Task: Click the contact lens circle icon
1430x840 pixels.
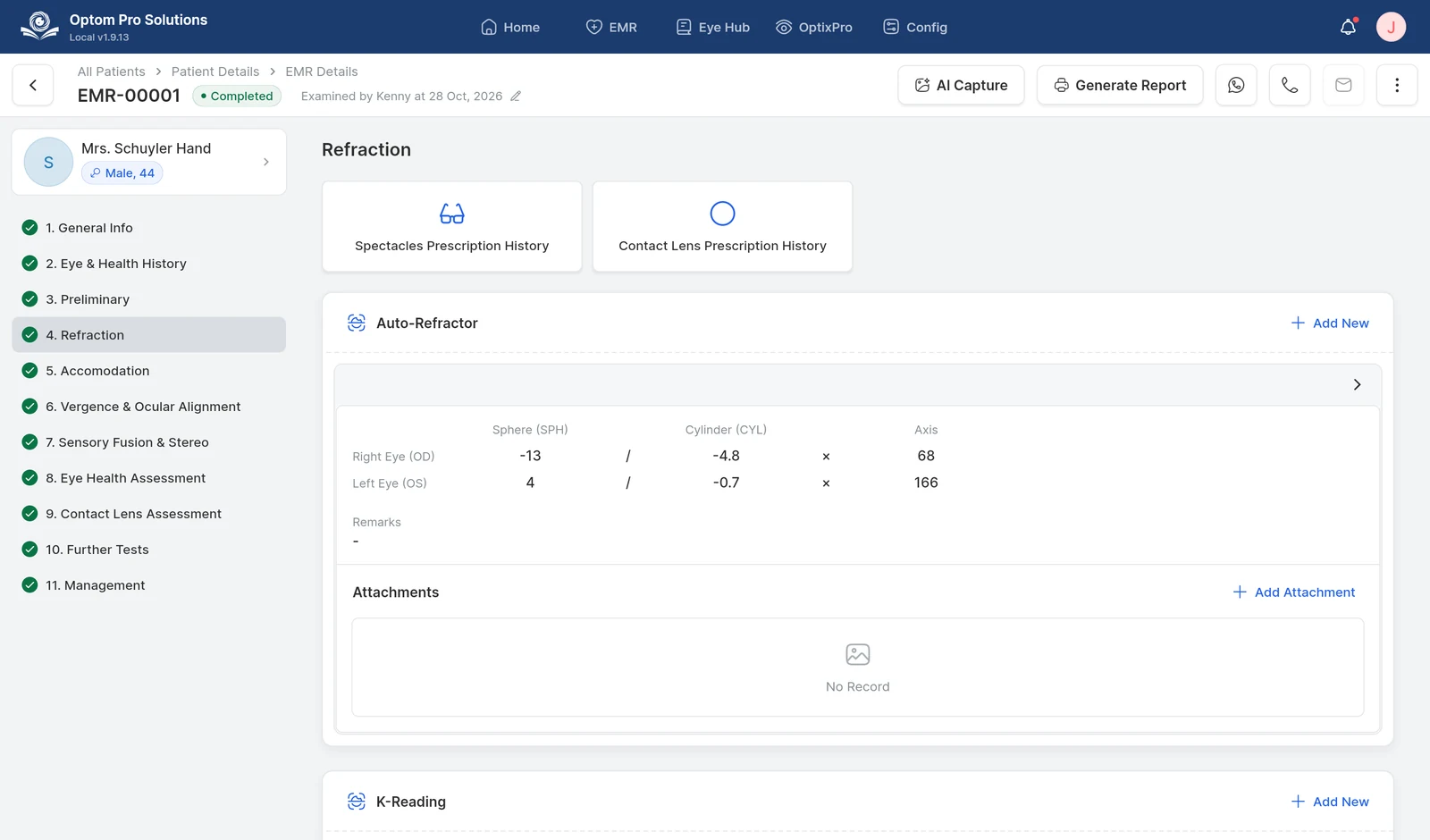Action: click(722, 214)
